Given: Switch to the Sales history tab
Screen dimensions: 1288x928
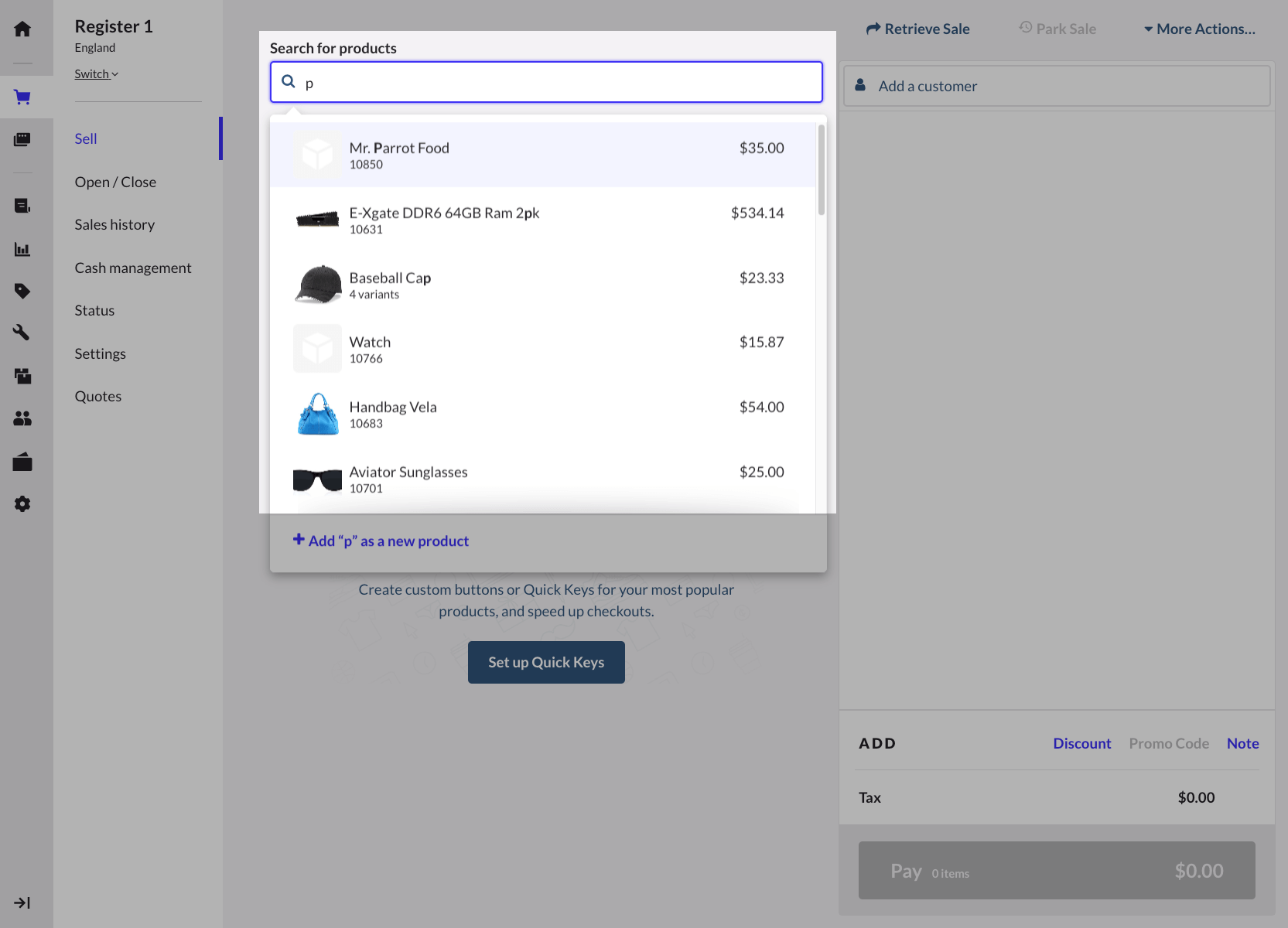Looking at the screenshot, I should tap(114, 224).
